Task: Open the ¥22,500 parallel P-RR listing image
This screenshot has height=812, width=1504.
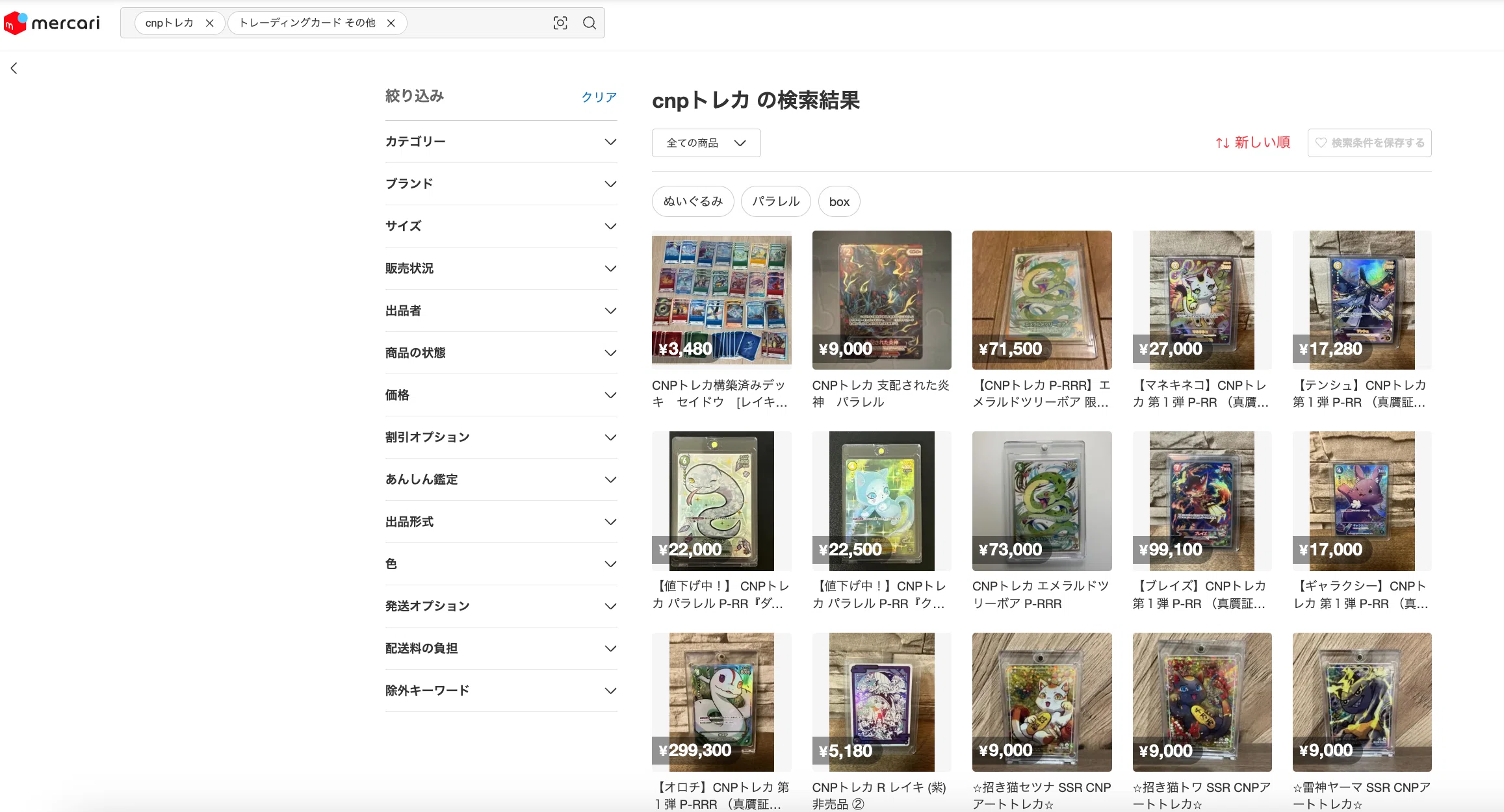Action: (882, 501)
